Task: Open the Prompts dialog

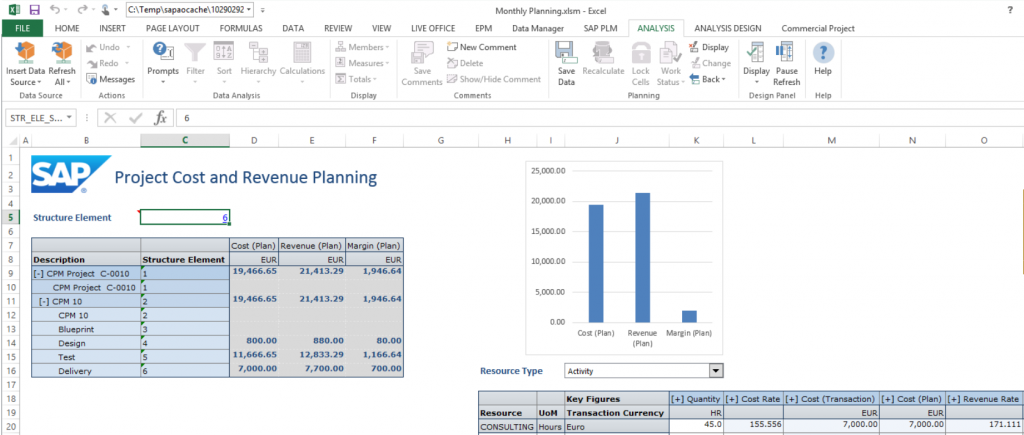Action: (x=163, y=52)
